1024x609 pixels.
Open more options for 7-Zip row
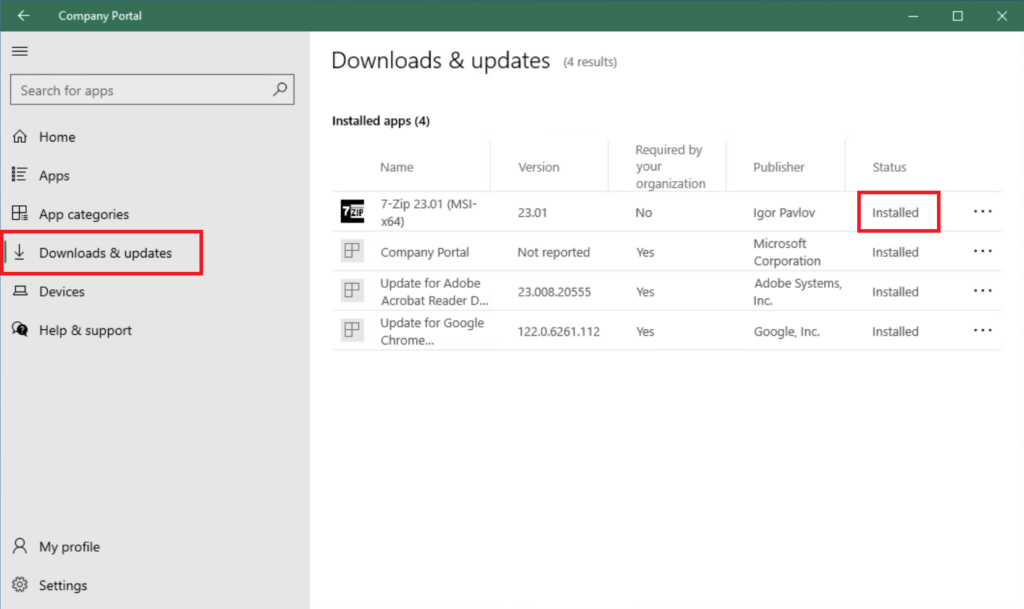[982, 212]
